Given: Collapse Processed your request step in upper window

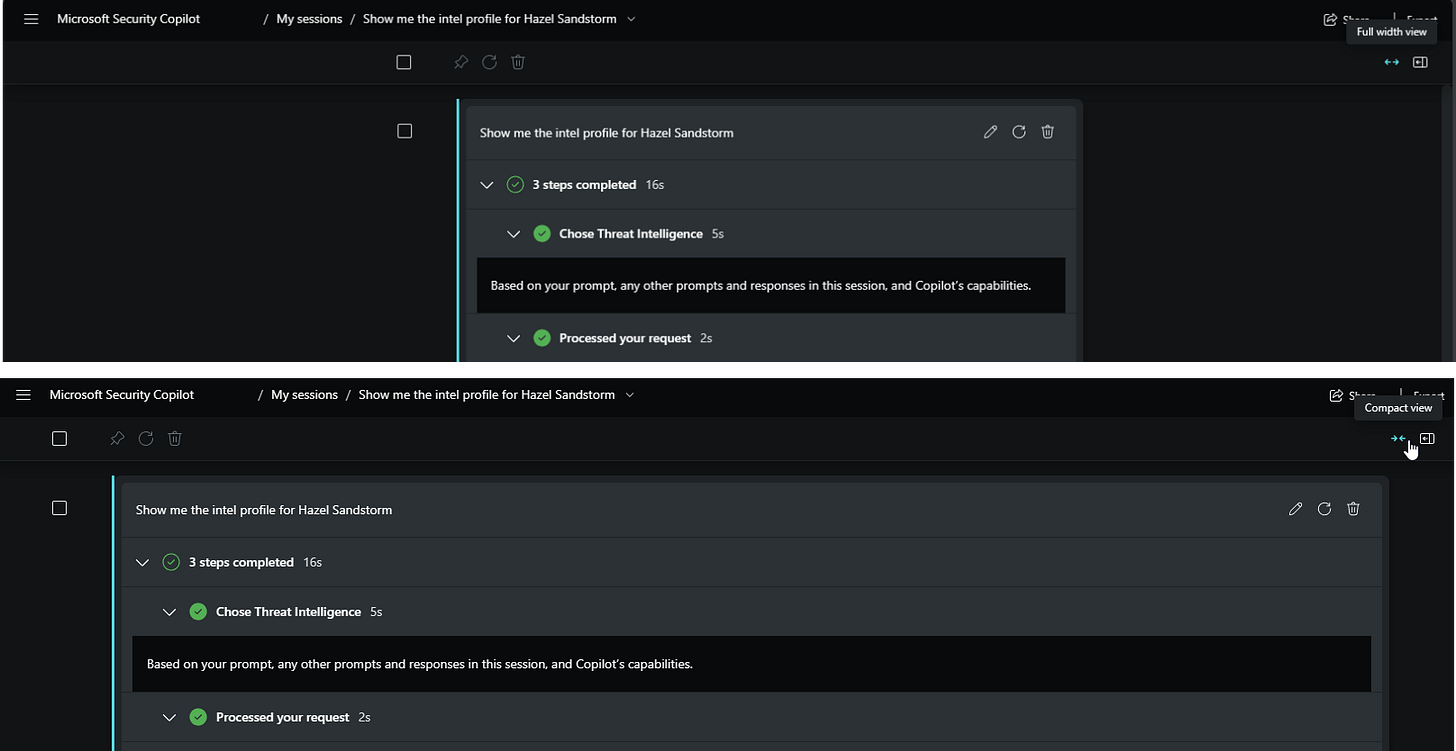Looking at the screenshot, I should [514, 338].
